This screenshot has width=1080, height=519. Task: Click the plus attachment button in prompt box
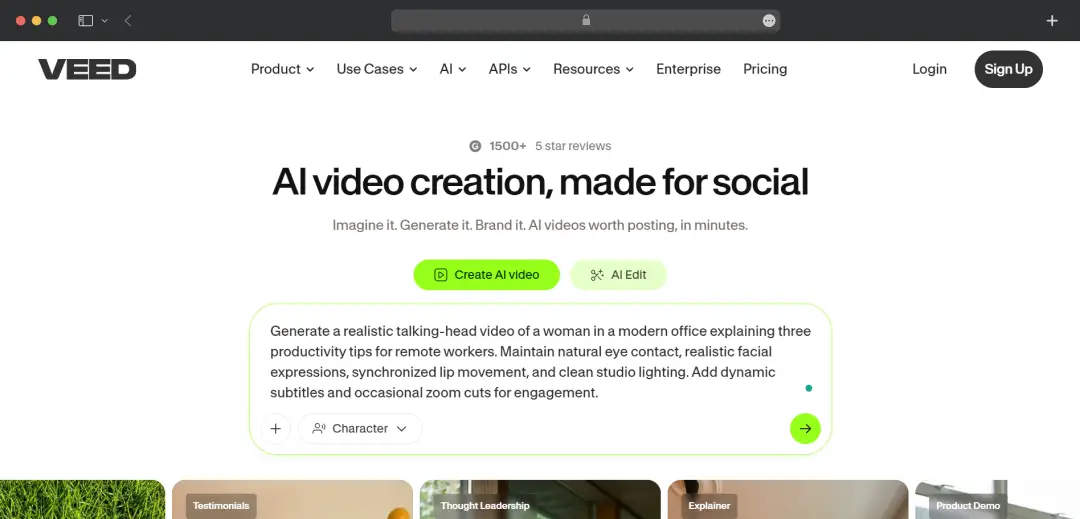click(276, 428)
